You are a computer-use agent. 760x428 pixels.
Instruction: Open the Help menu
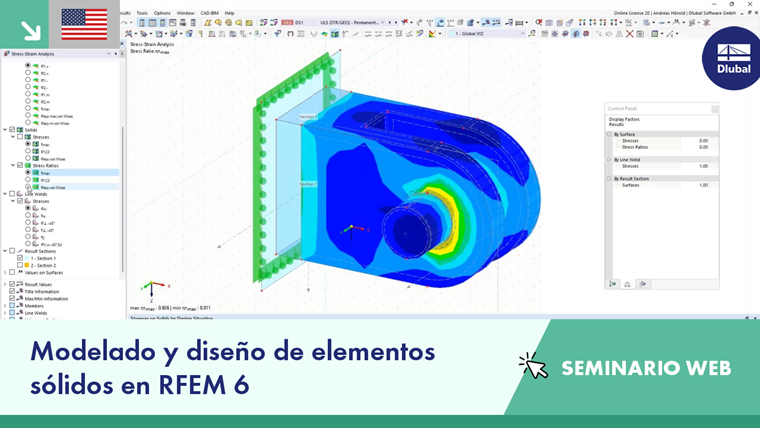(229, 13)
